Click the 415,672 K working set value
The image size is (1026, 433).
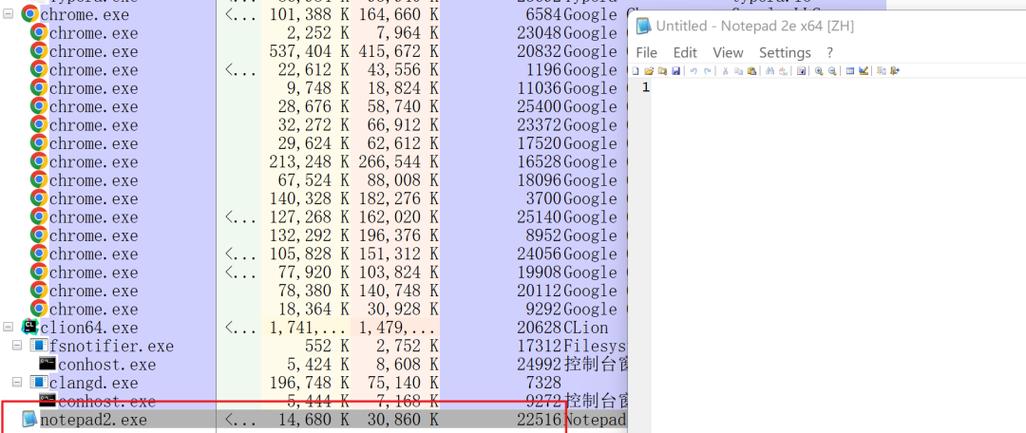tap(398, 51)
